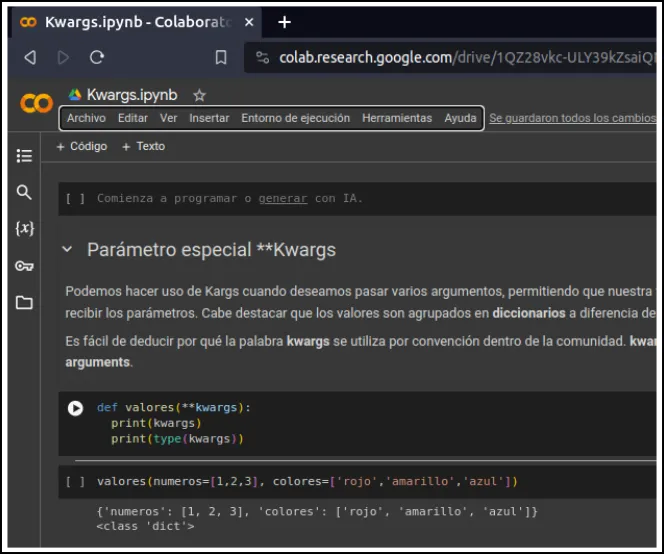Reload the page with the refresh icon
Screen dimensions: 664x554
click(97, 57)
